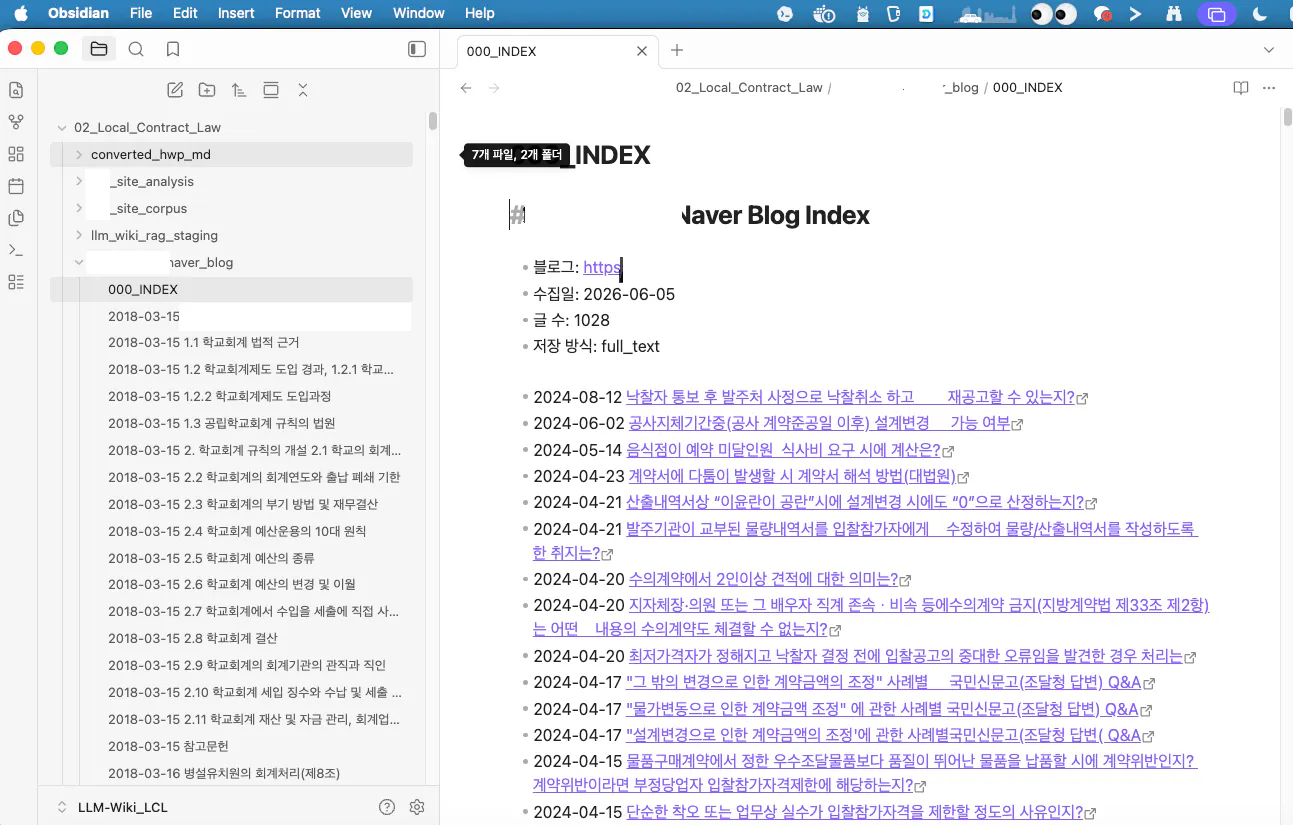Screen dimensions: 1293x825
Task: Collapse 02_Local_Contract_Law folder
Action: click(x=62, y=128)
